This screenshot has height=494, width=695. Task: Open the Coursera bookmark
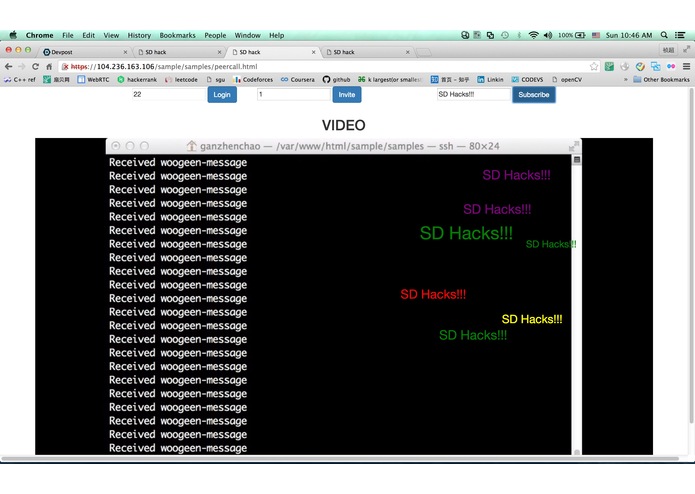point(297,79)
